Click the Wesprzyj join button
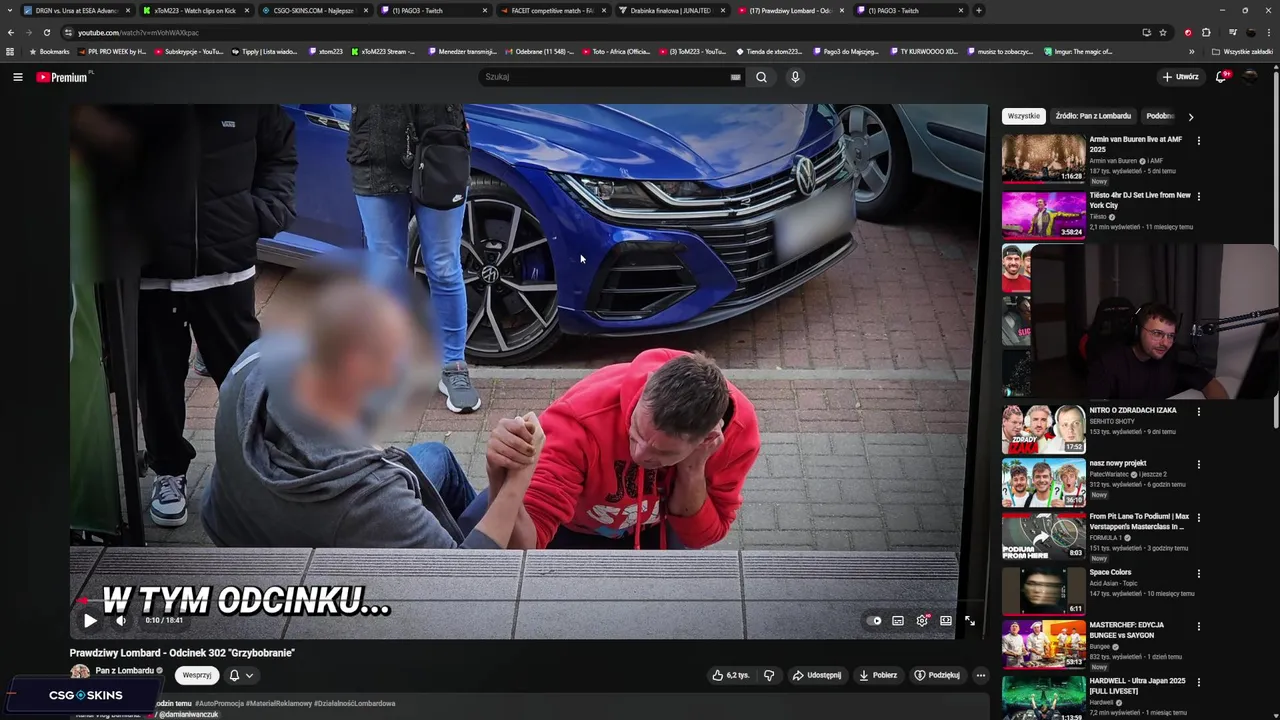Image resolution: width=1280 pixels, height=720 pixels. coord(197,675)
